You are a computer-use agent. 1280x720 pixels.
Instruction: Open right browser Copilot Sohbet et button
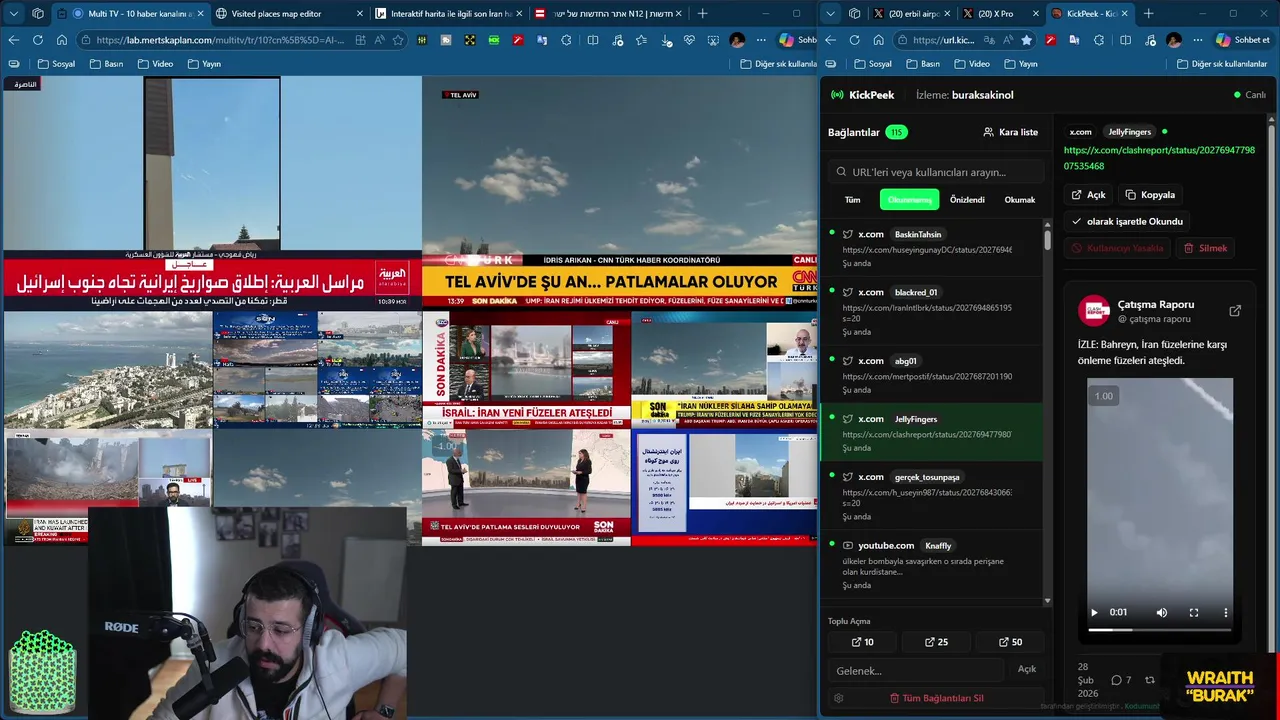(1244, 40)
